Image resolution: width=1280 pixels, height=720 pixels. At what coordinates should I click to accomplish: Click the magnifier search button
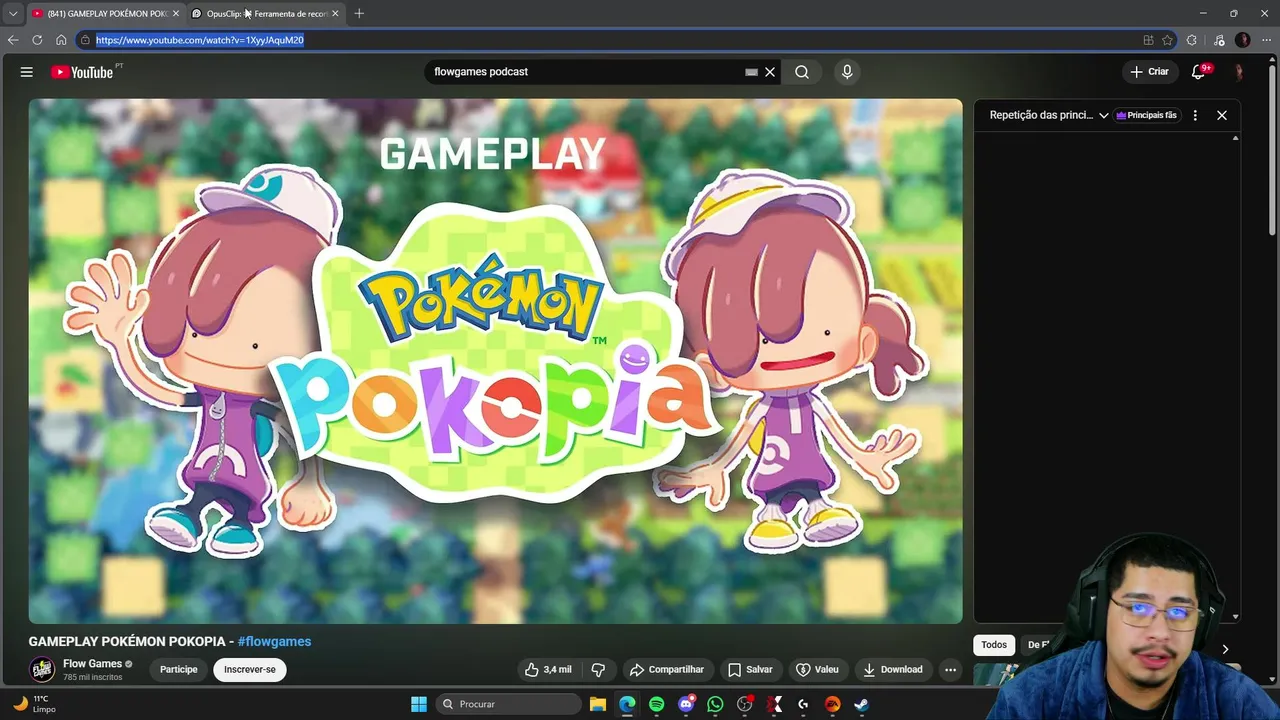(802, 72)
